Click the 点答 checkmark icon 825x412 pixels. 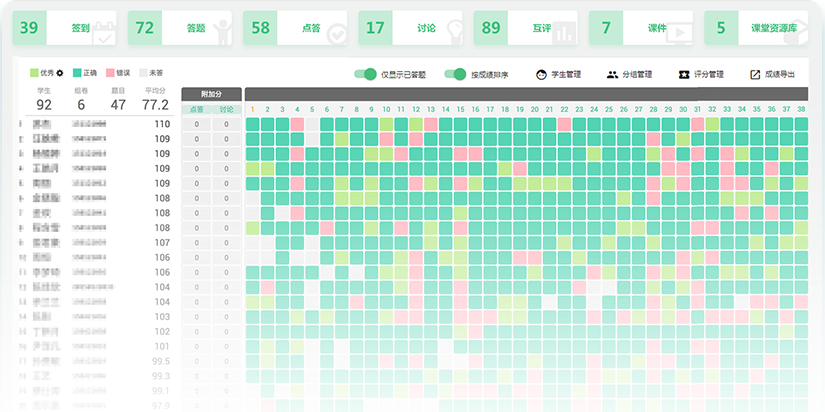(337, 35)
